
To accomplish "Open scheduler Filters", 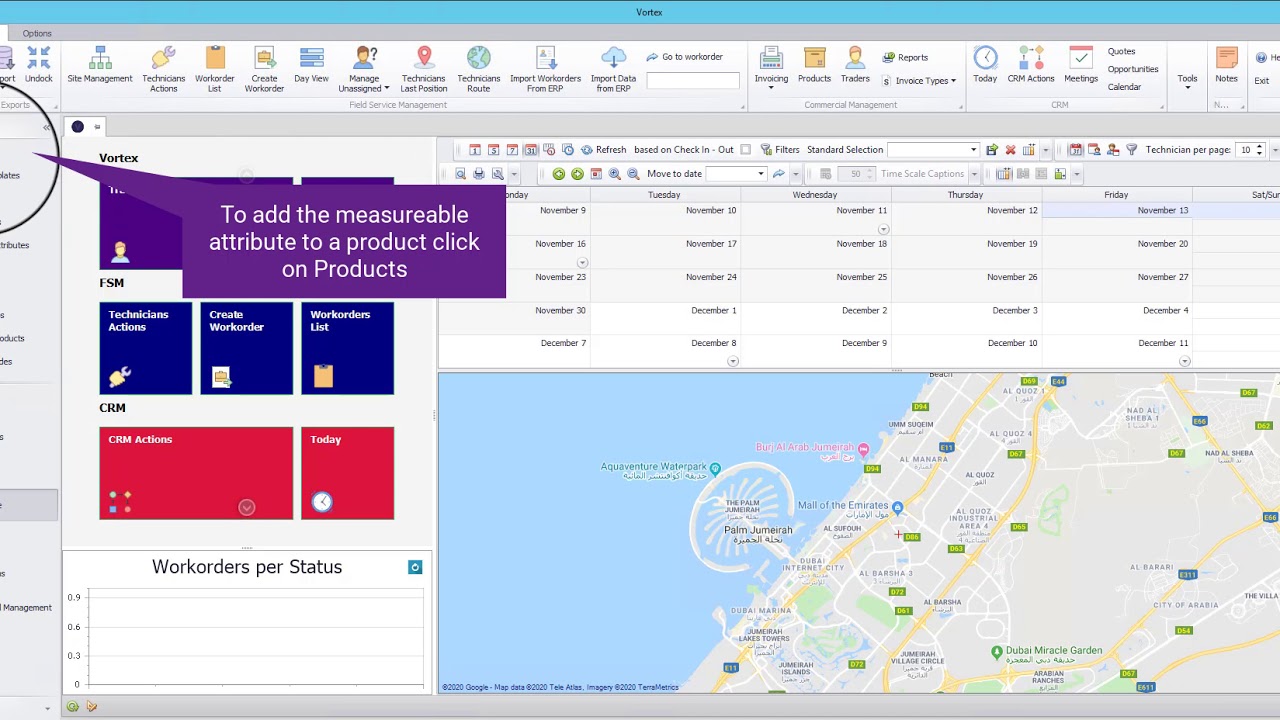I will 780,150.
